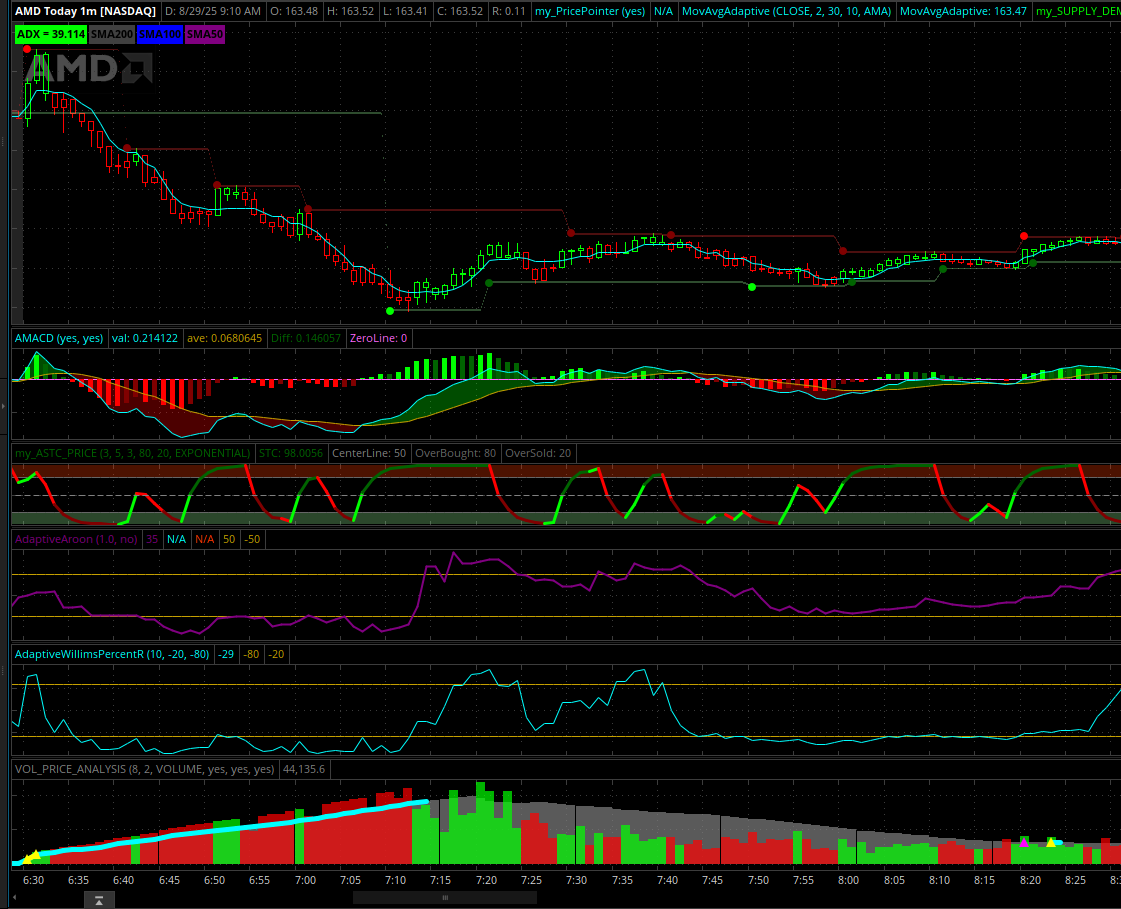The image size is (1121, 909).
Task: Click the my_PricePointer (yes) study label
Action: tap(588, 11)
